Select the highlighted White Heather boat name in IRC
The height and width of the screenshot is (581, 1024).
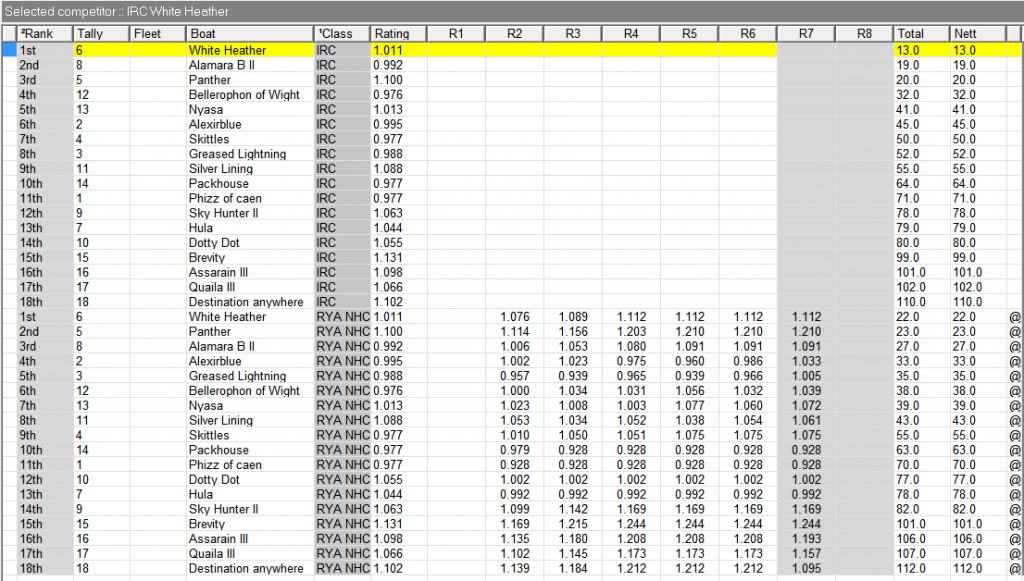click(x=227, y=50)
